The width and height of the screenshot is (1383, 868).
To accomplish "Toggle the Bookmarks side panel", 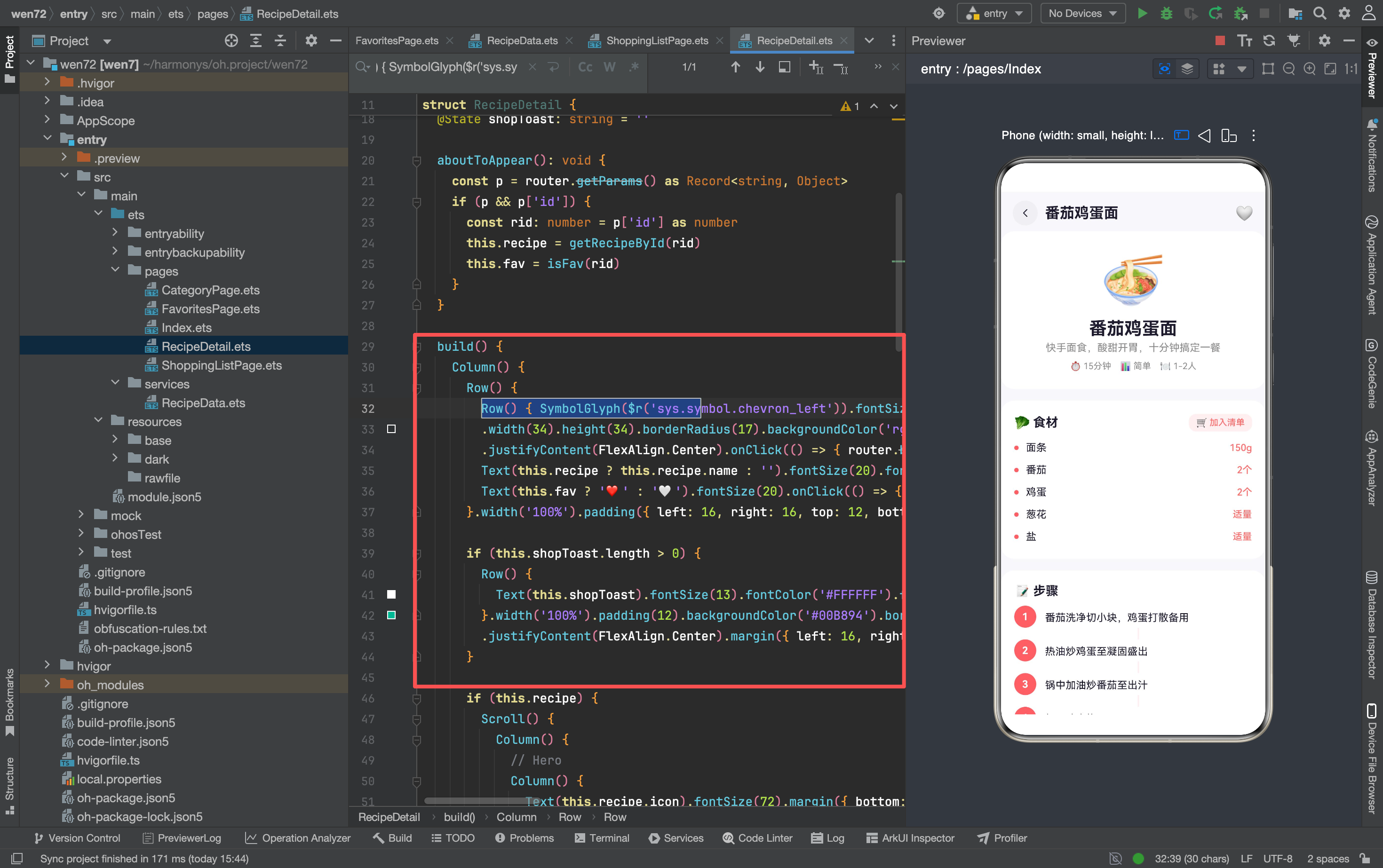I will click(9, 702).
